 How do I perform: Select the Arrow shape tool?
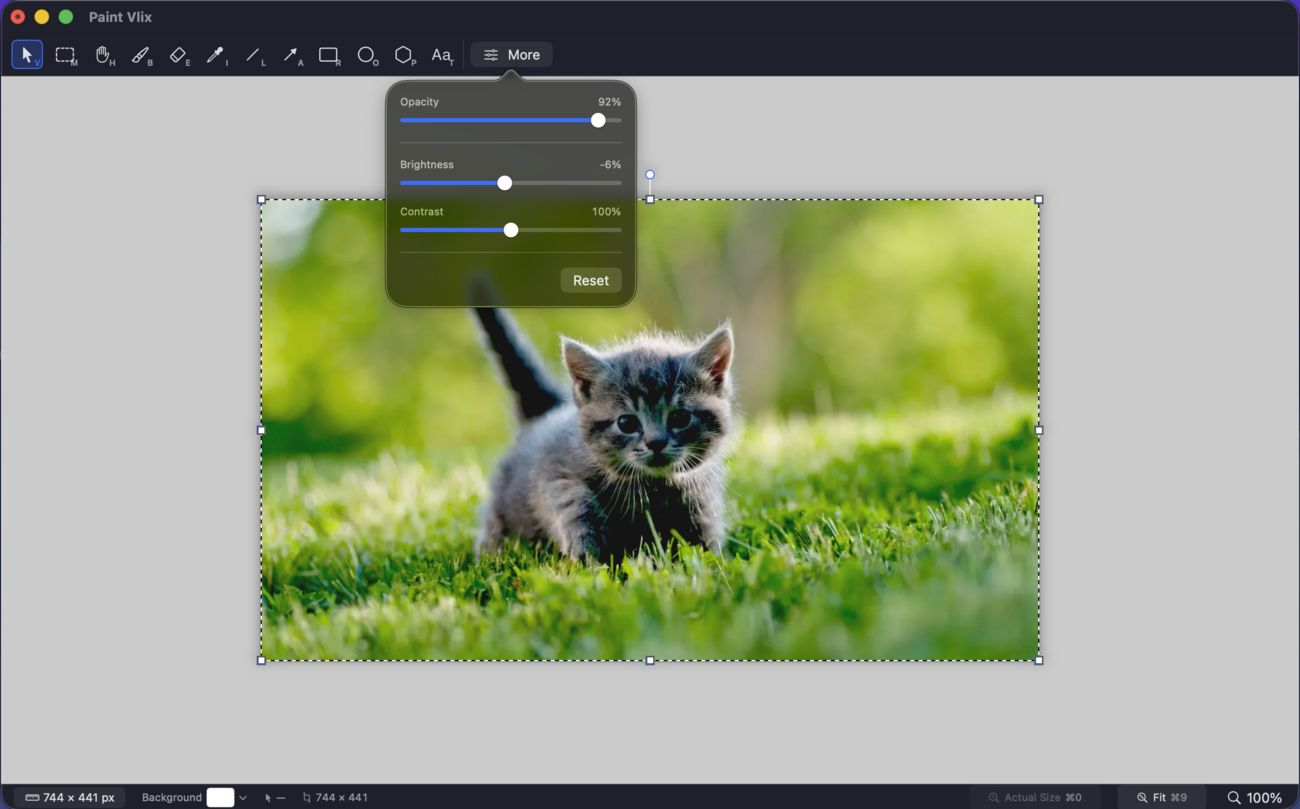(x=291, y=55)
